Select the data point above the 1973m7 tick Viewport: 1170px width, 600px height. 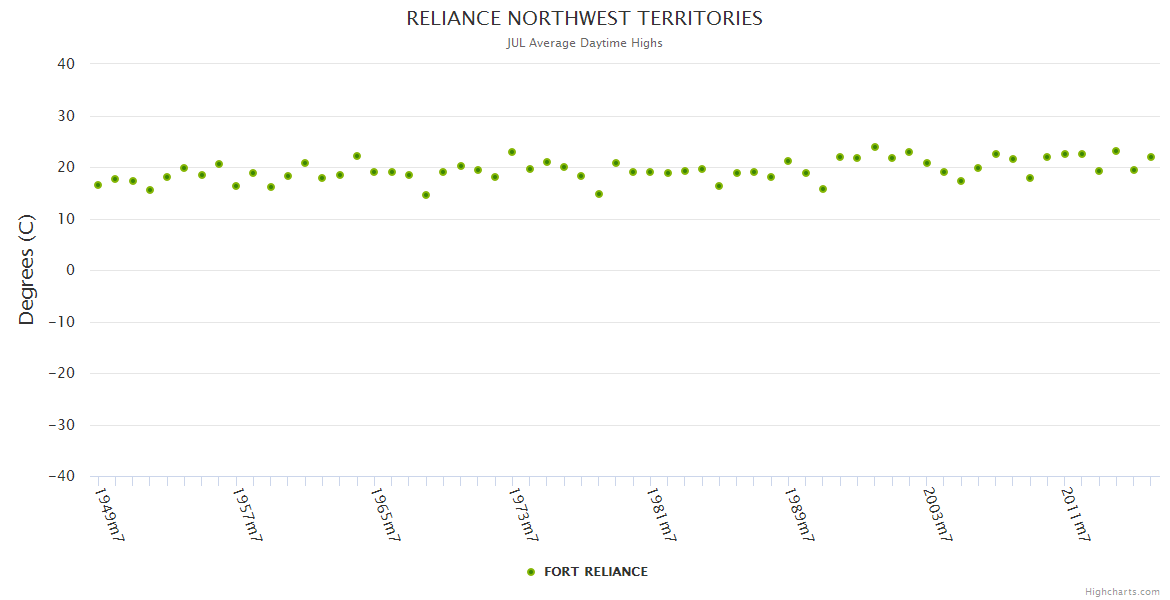point(512,152)
